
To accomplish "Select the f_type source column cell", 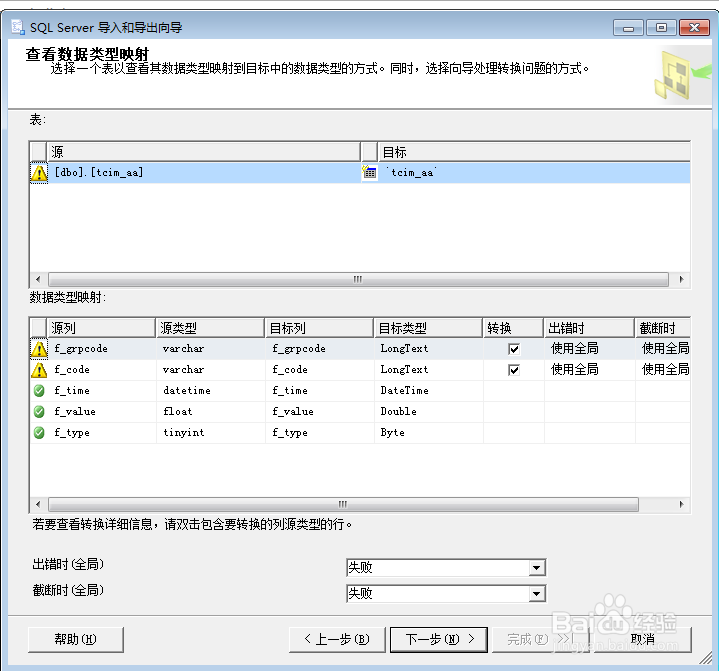I will [102, 433].
